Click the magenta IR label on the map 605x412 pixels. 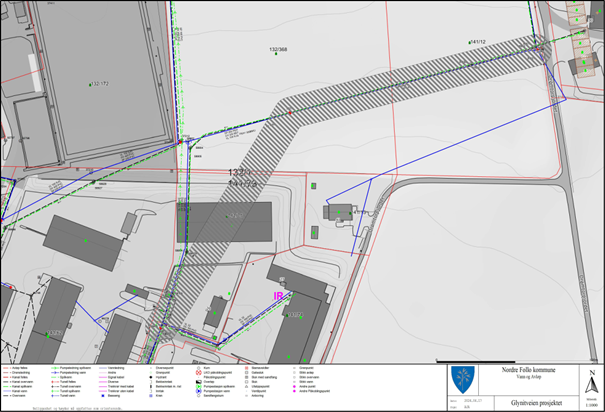[x=279, y=296]
